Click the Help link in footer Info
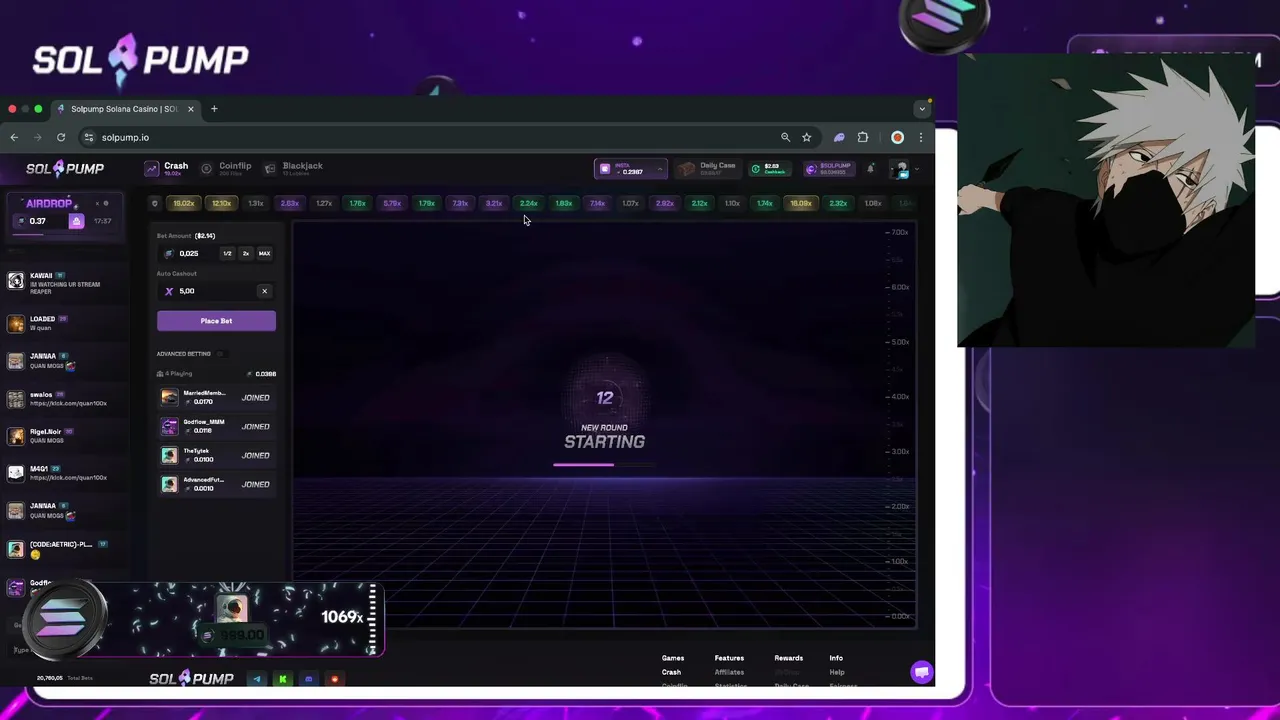The width and height of the screenshot is (1280, 720). click(x=836, y=672)
